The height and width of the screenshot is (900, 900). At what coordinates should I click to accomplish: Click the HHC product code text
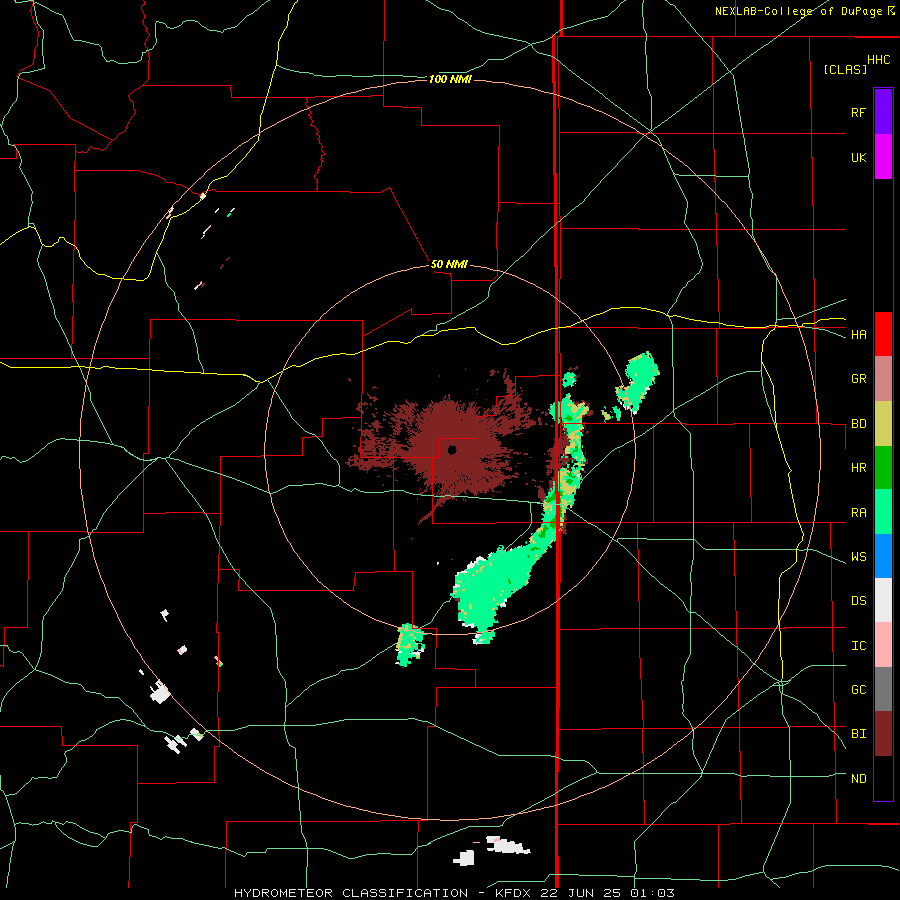879,60
